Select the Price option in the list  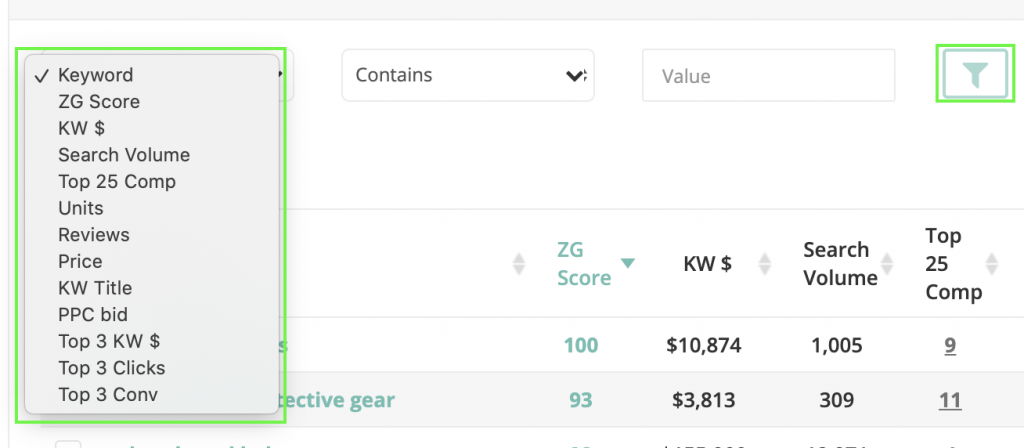tap(80, 261)
